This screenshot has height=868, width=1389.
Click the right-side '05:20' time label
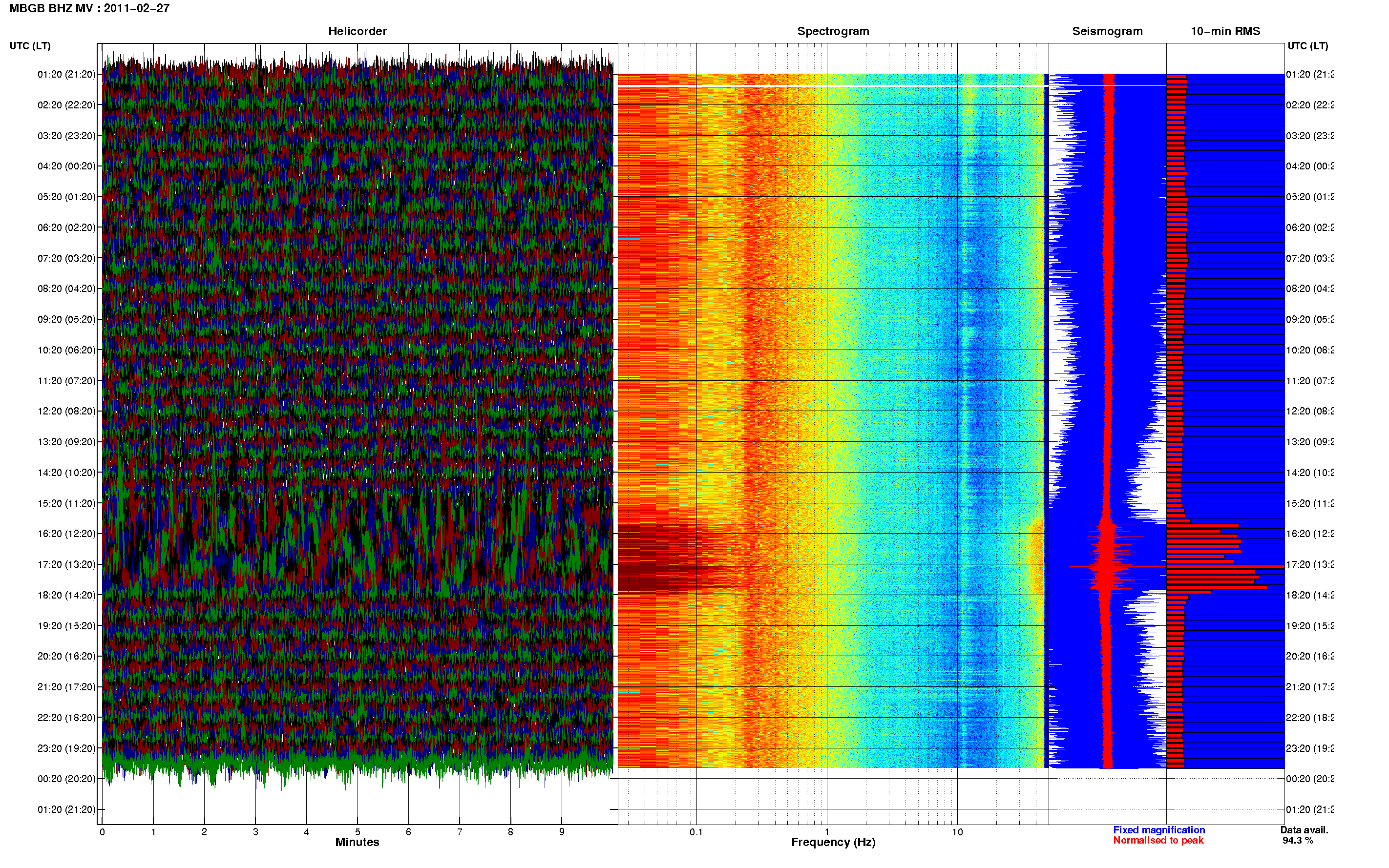click(1310, 197)
